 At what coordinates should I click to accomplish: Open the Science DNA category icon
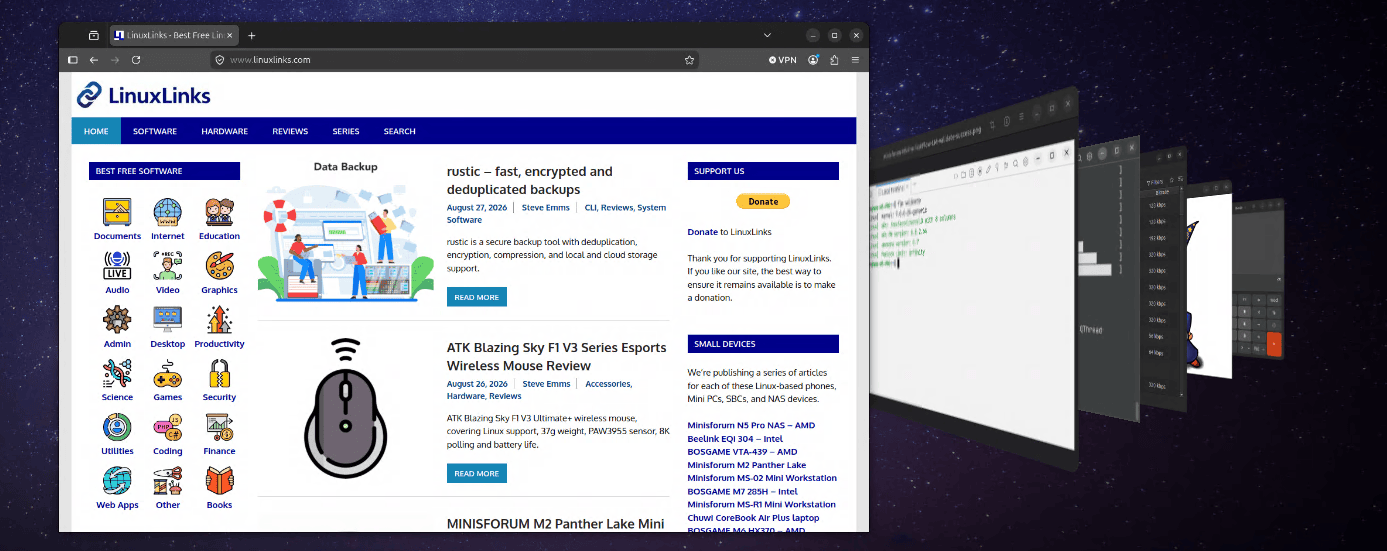coord(117,374)
